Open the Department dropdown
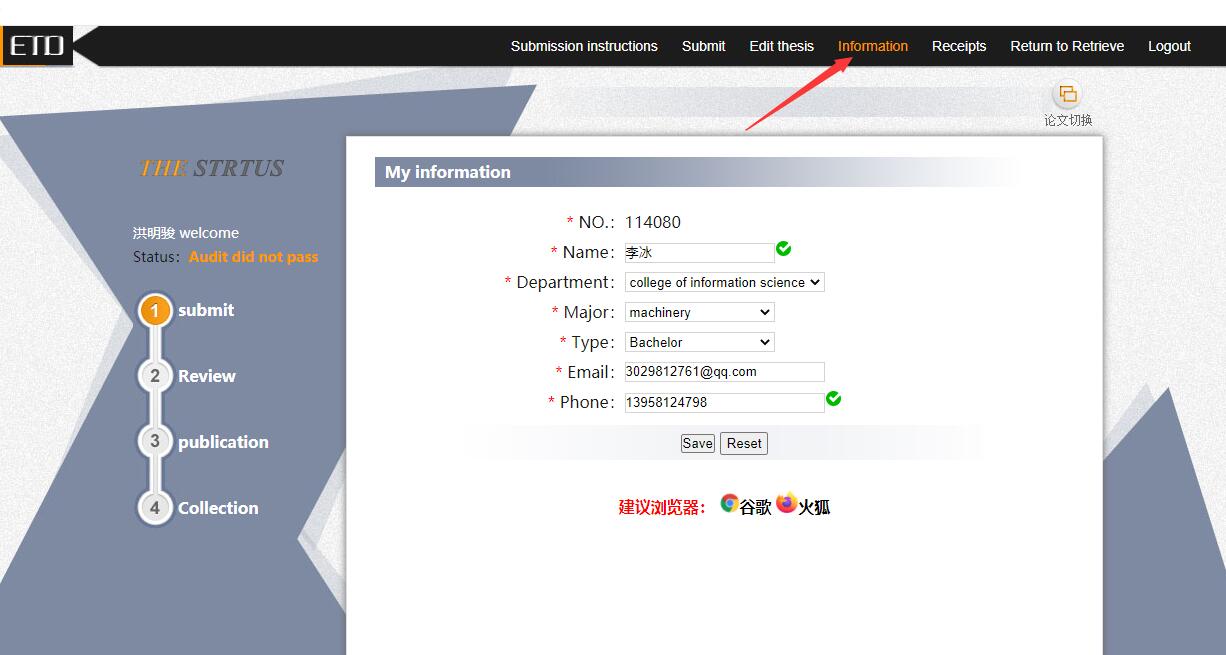The height and width of the screenshot is (655, 1226). [x=723, y=282]
